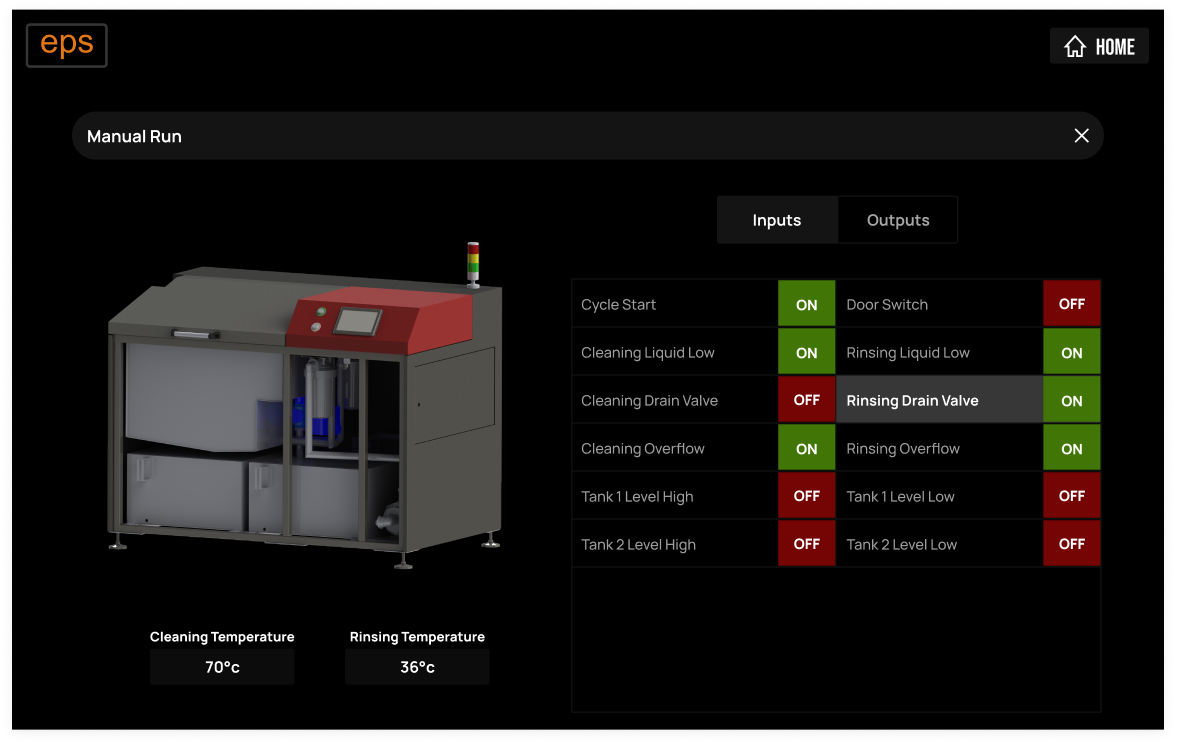Toggle Cleaning Drain Valve OFF state
This screenshot has height=745, width=1177.
(806, 400)
